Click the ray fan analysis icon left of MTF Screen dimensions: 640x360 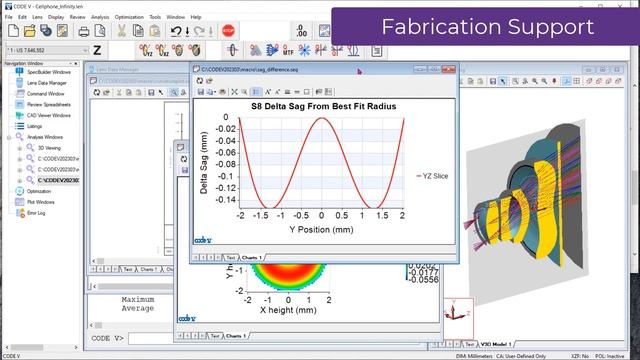pyautogui.click(x=272, y=50)
